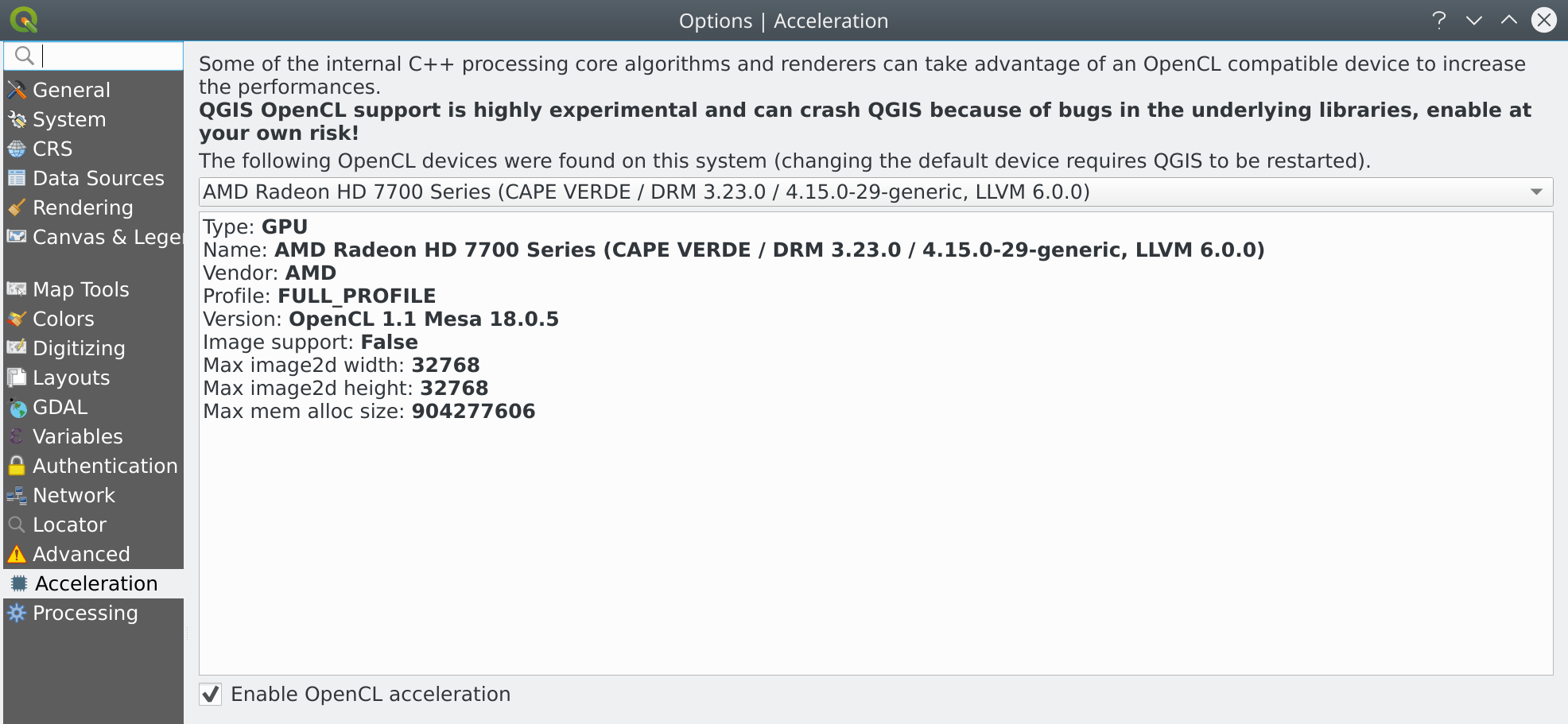Select the GDAL globe icon

(16, 407)
